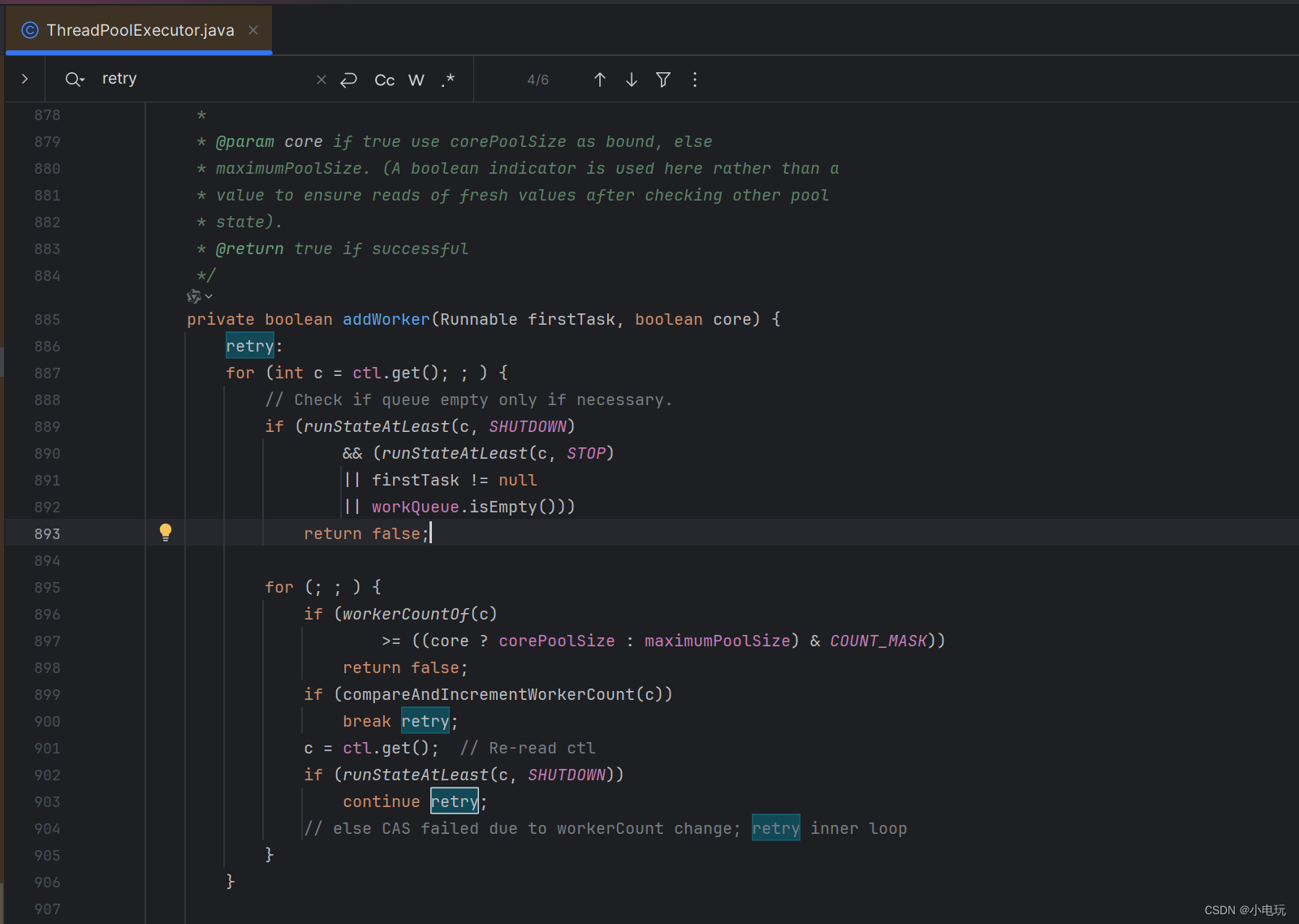Image resolution: width=1299 pixels, height=924 pixels.
Task: Click line number 885 in gutter
Action: 47,319
